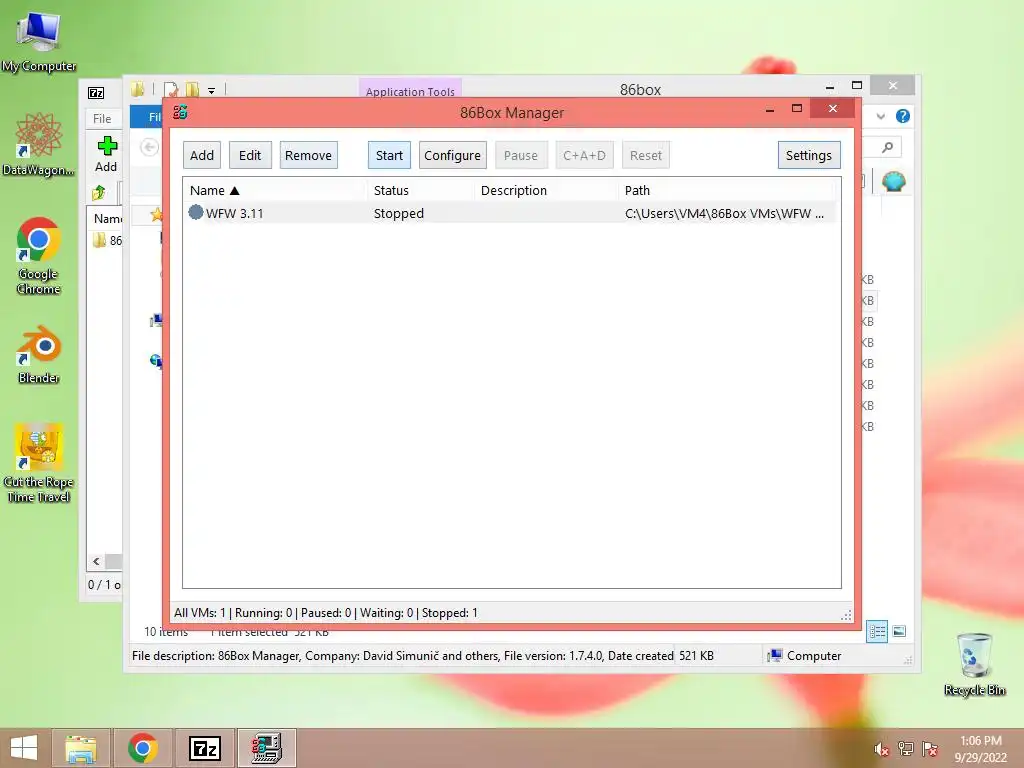Click the 86Box Manager taskbar icon
This screenshot has width=1024, height=768.
tap(266, 748)
